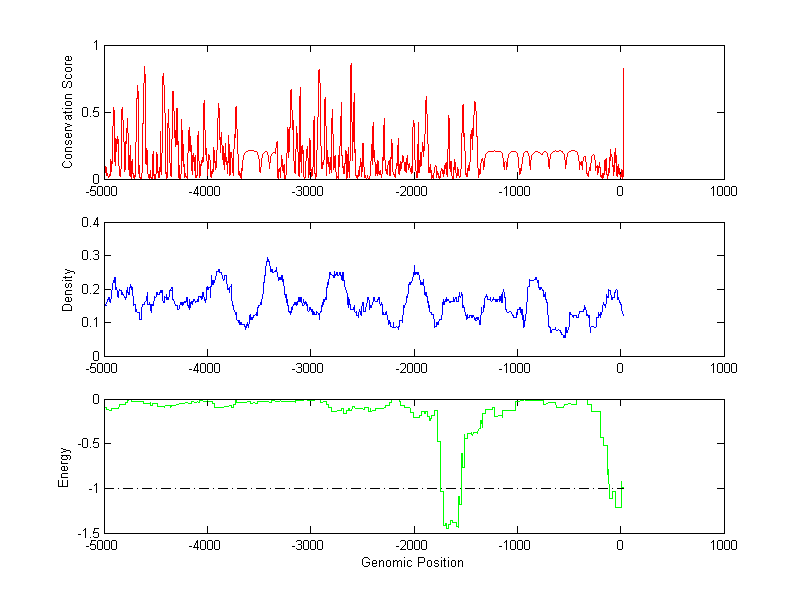The width and height of the screenshot is (800, 599).
Task: Click the '-3000' tick under Density plot
Action: 308,368
